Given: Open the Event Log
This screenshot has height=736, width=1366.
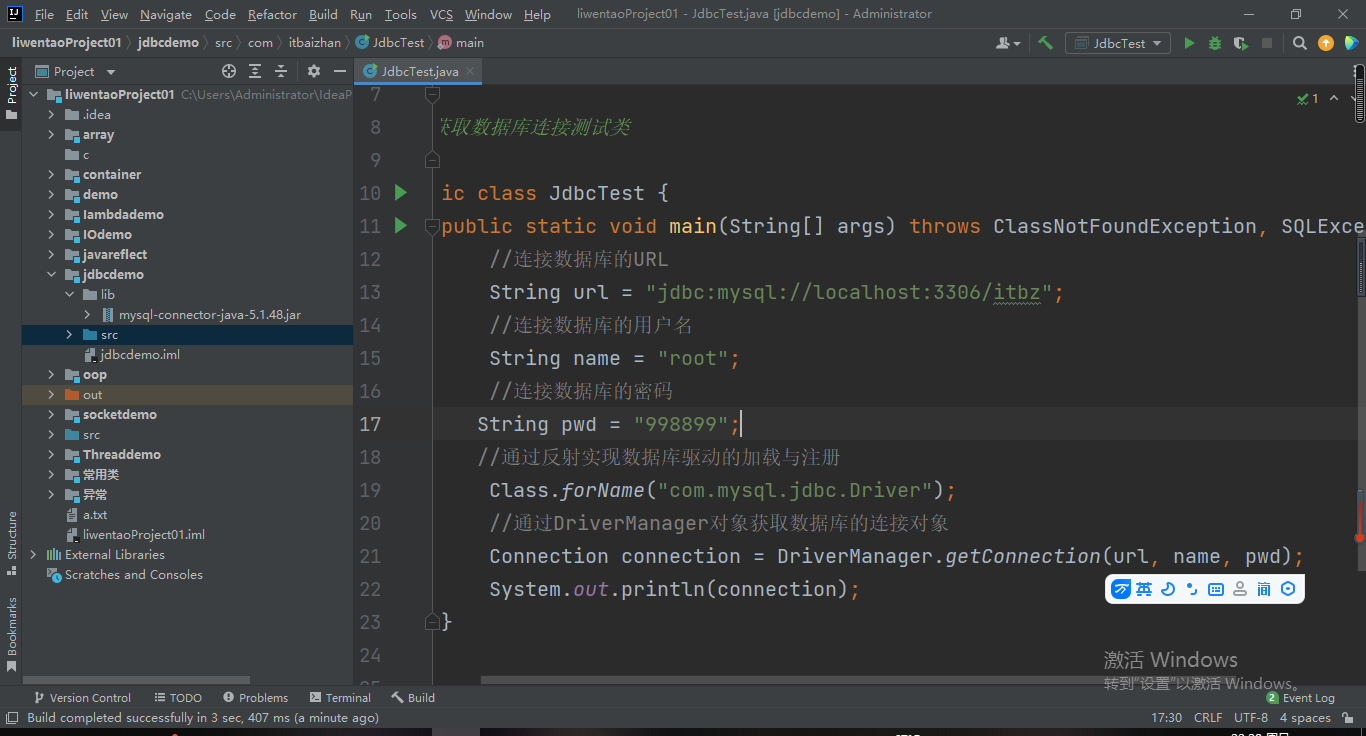Looking at the screenshot, I should click(x=1301, y=697).
